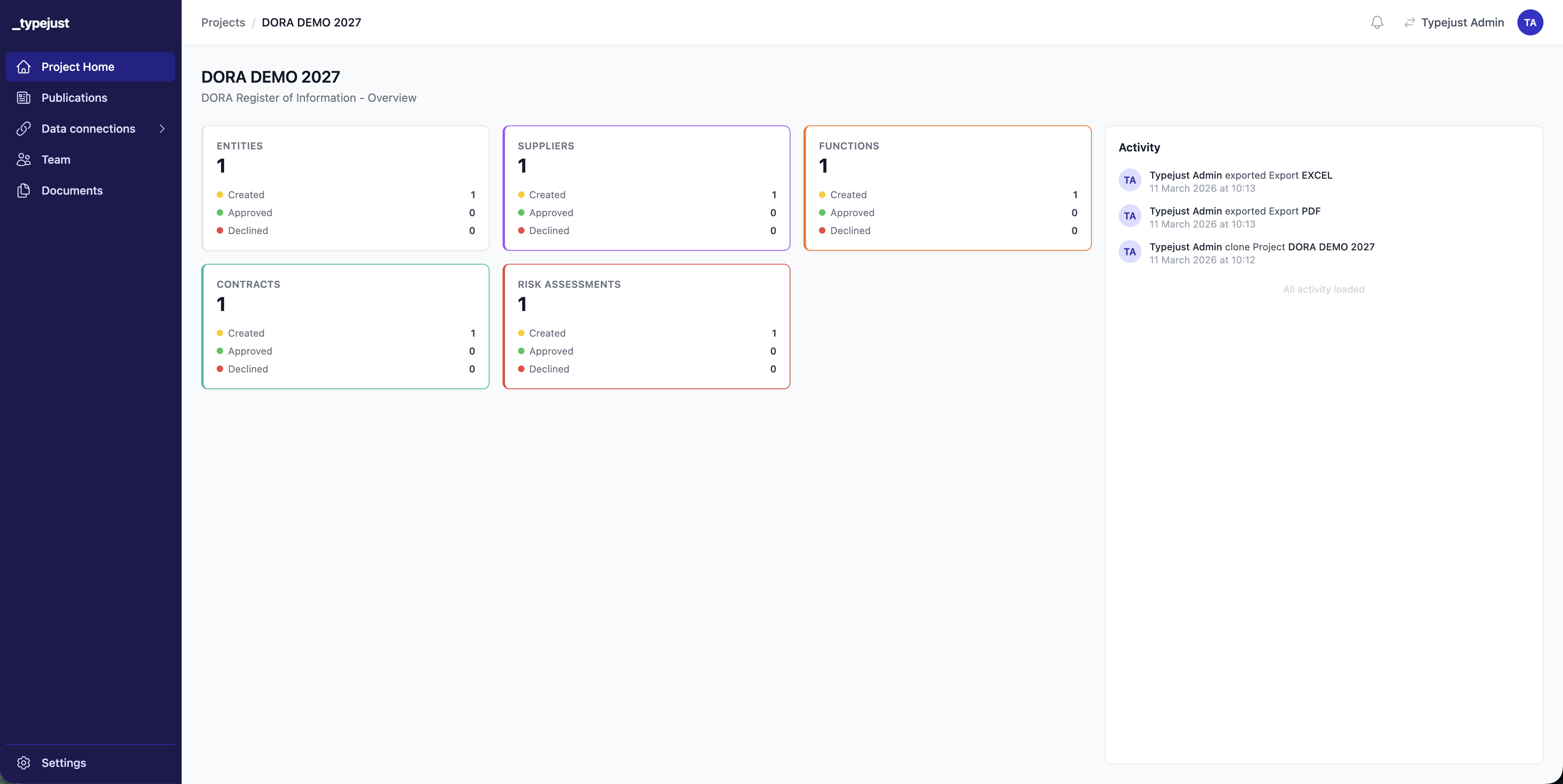Expand the Data connections chevron
Screen dimensions: 1563x784
pyautogui.click(x=162, y=129)
